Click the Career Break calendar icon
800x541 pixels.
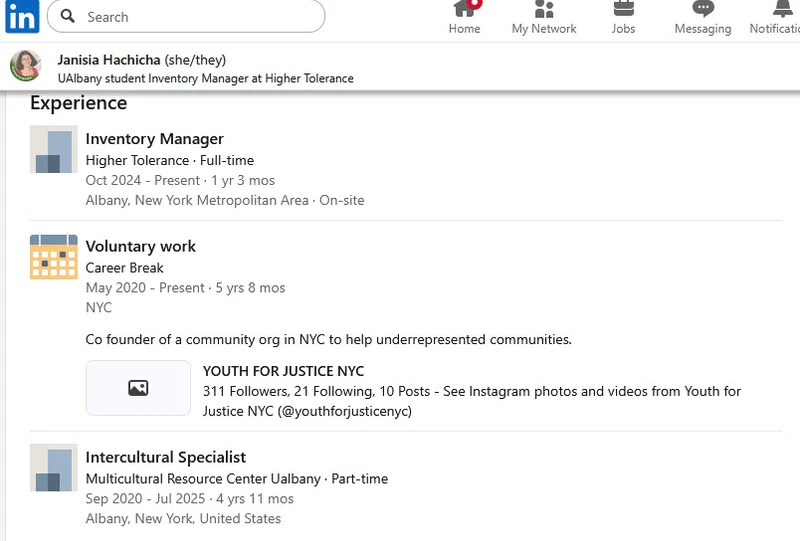tap(54, 257)
